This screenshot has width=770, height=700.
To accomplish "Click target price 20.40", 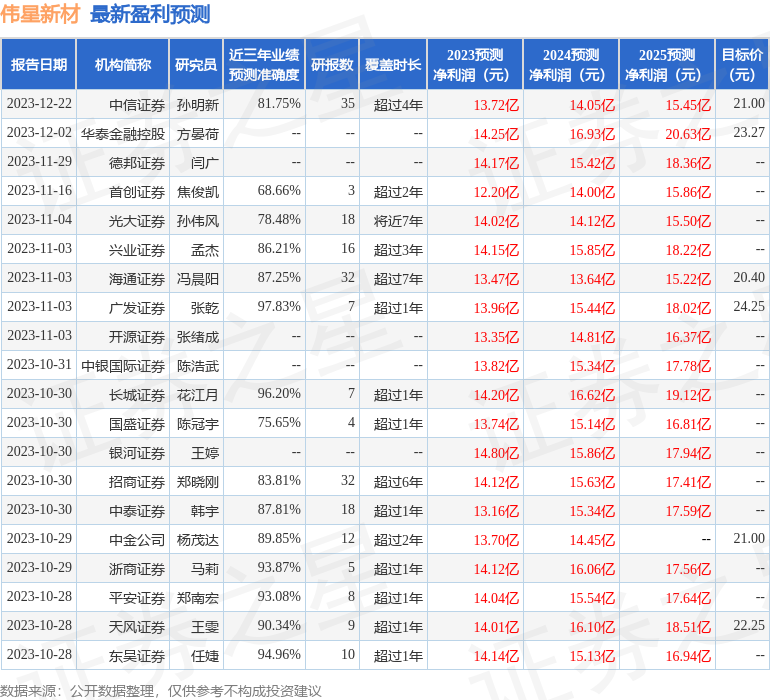I will [x=749, y=278].
